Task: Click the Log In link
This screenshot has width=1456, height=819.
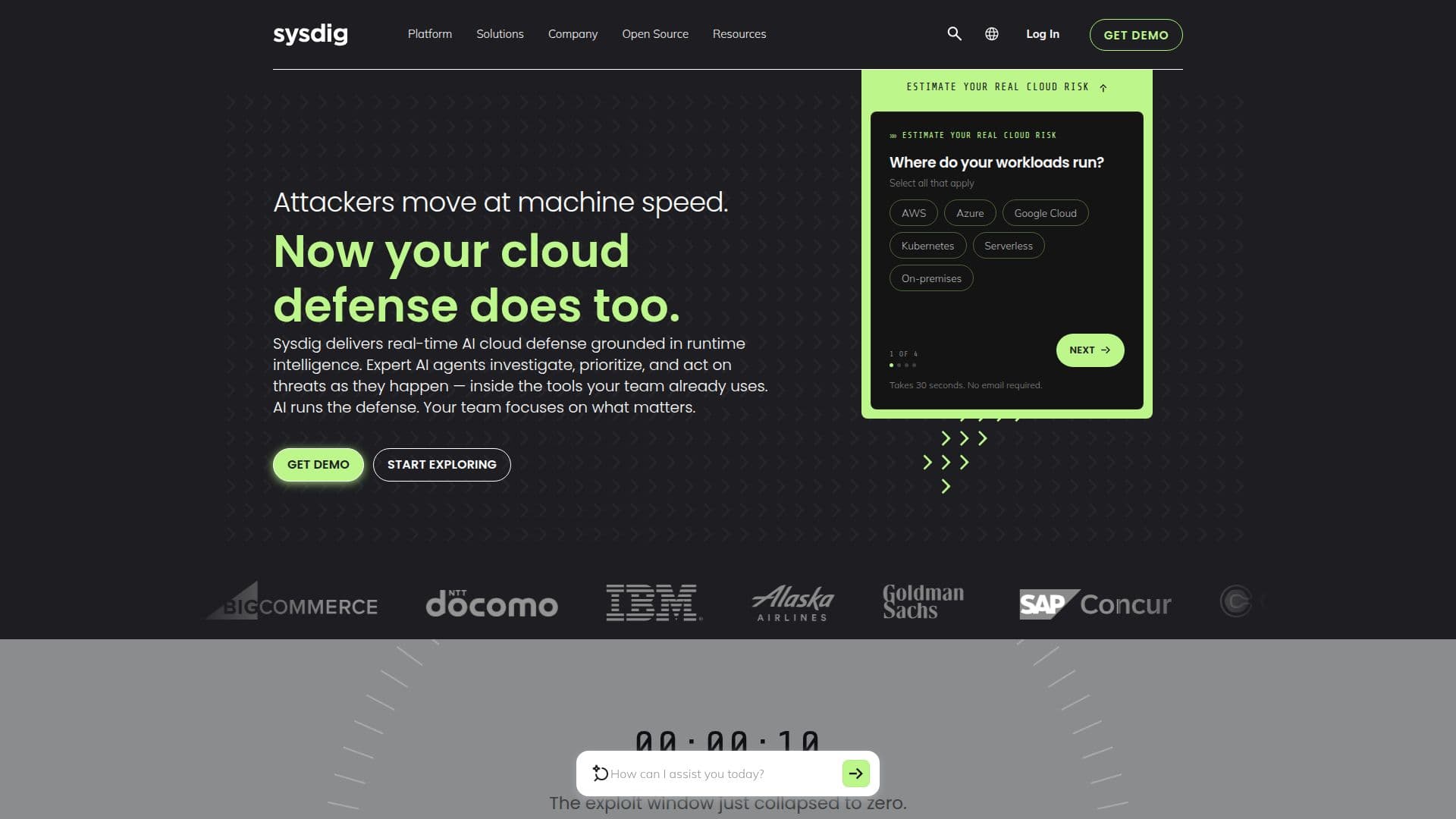Action: click(x=1042, y=34)
